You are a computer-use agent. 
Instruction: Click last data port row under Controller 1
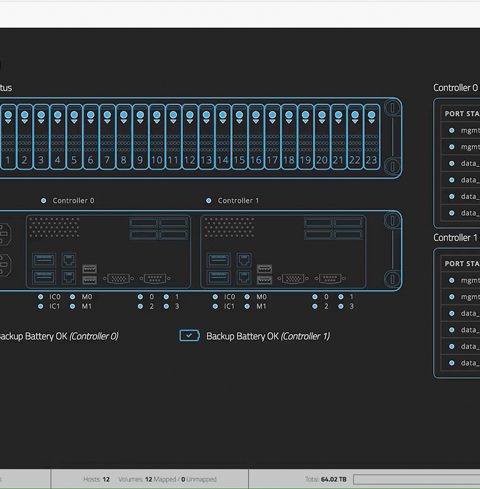click(x=460, y=363)
